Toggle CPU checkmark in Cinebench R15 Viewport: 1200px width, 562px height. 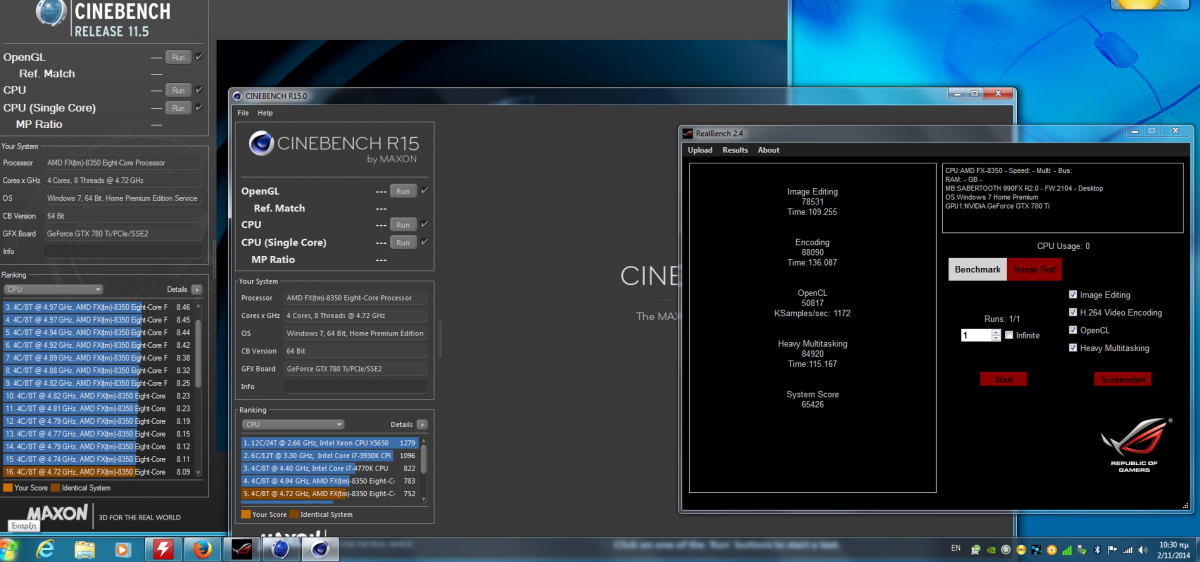pyautogui.click(x=424, y=224)
